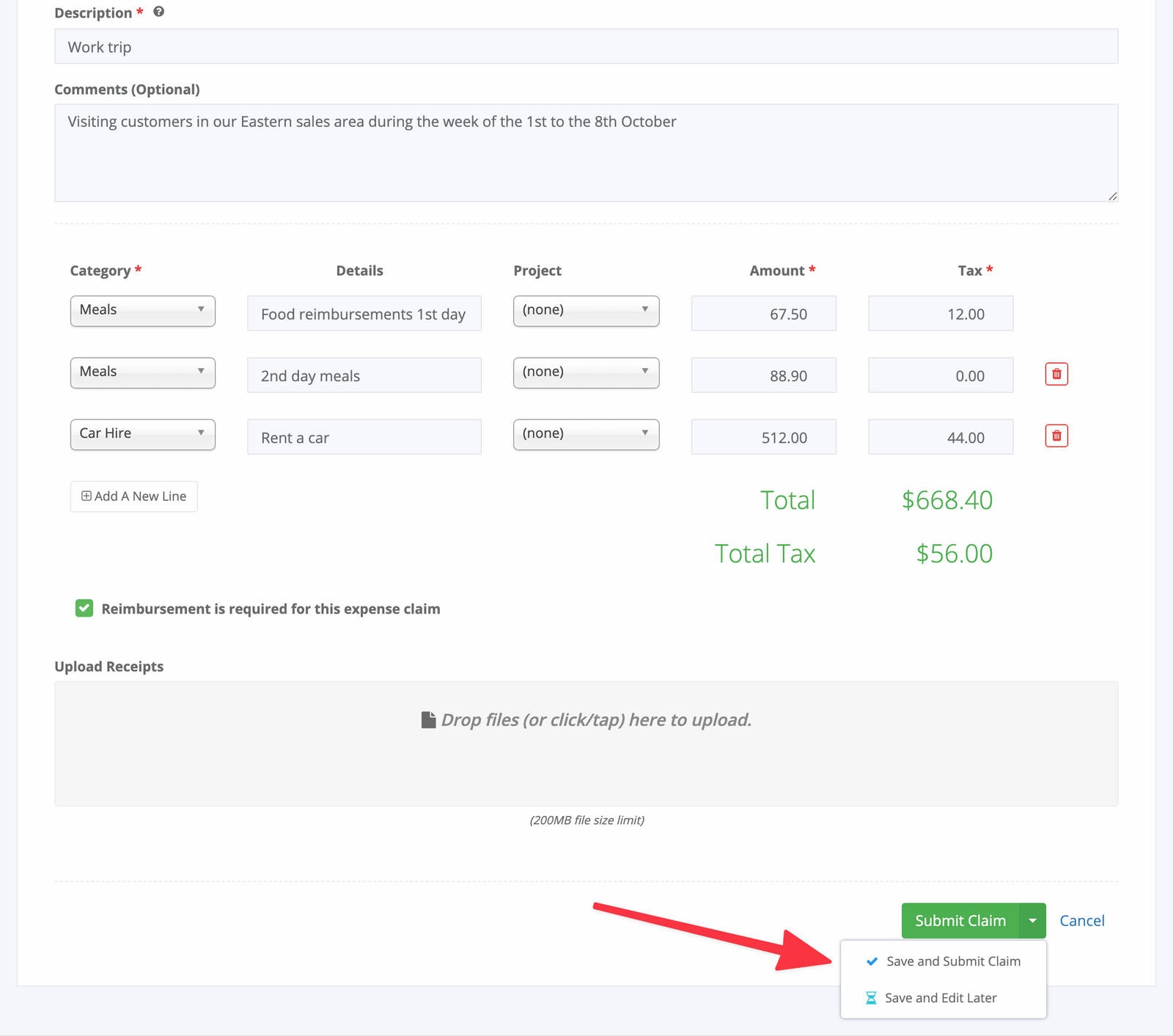The width and height of the screenshot is (1173, 1036).
Task: Click the hourglass beside Save and Edit Later
Action: point(872,997)
